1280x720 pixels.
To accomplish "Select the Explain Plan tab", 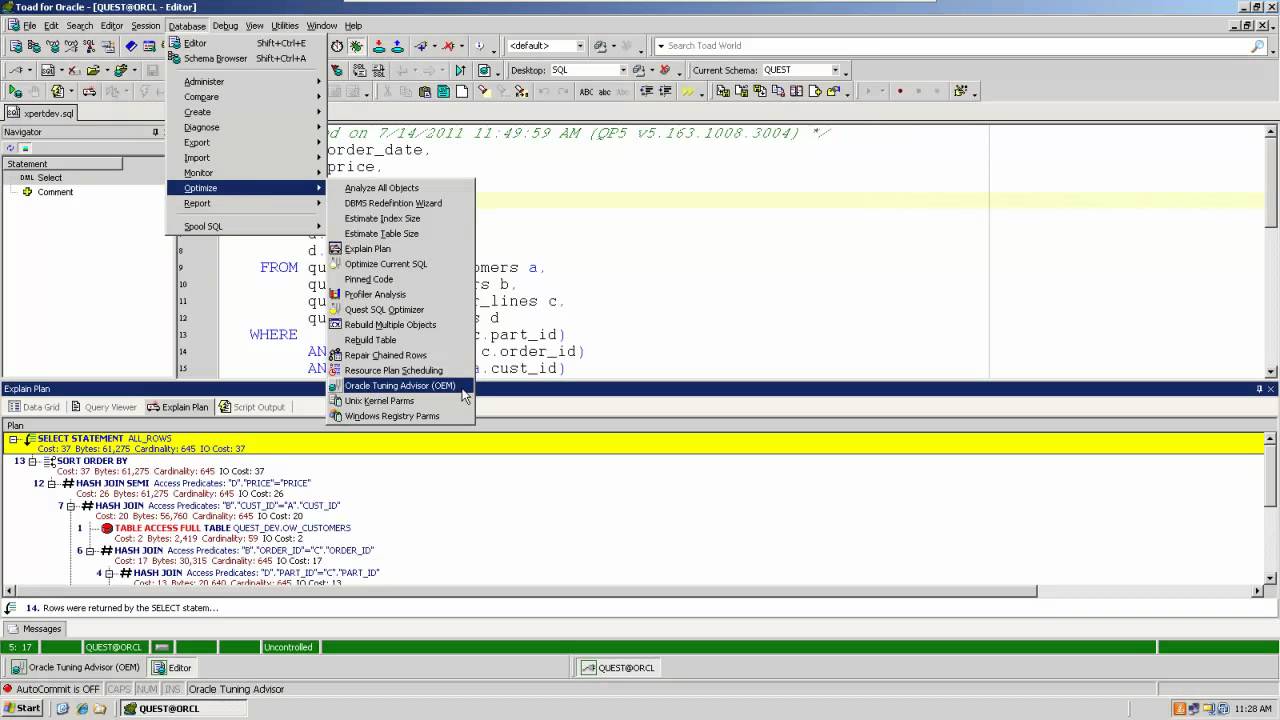I will 178,407.
